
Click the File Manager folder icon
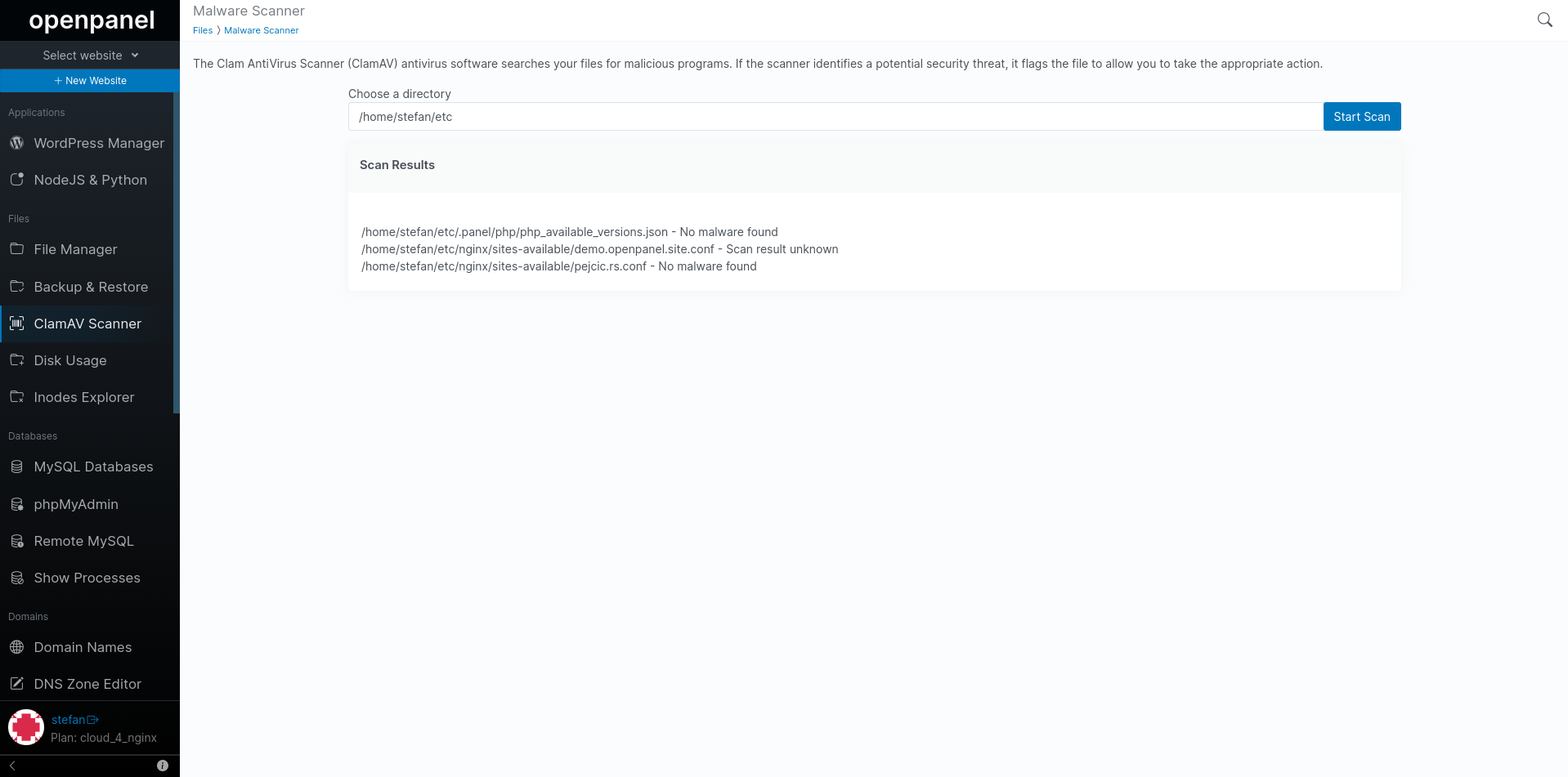[16, 248]
